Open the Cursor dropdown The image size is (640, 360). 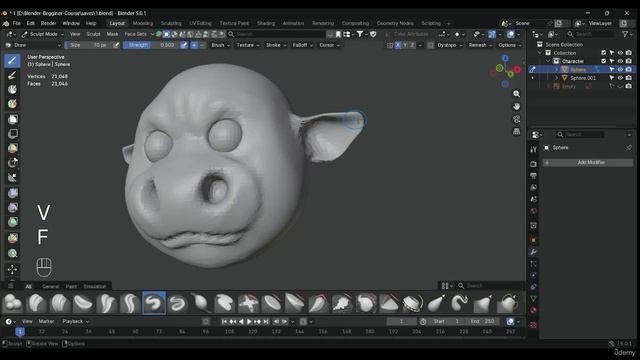(329, 45)
